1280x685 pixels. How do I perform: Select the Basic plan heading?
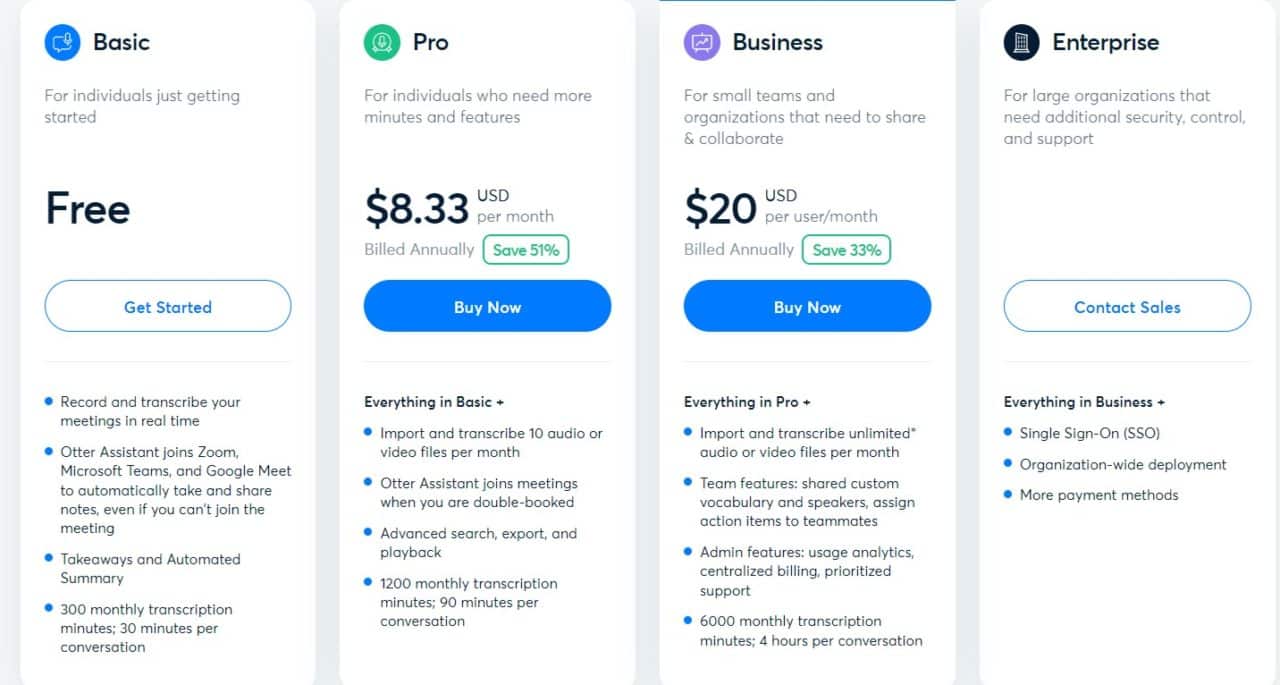121,42
